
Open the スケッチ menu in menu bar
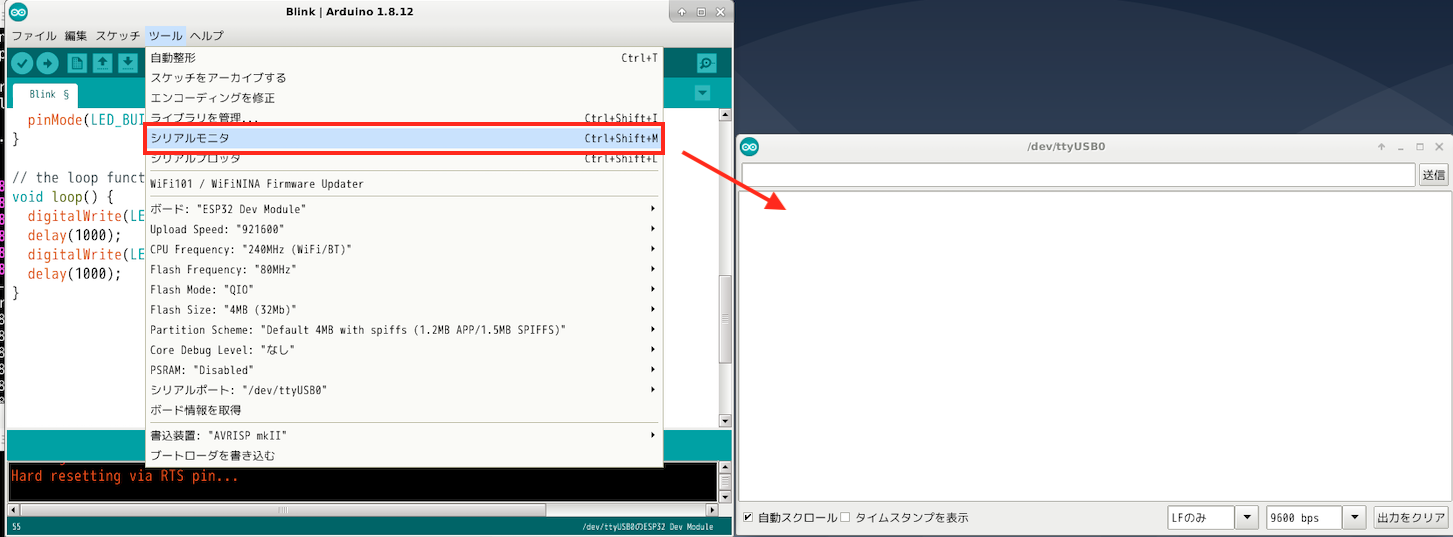[x=118, y=35]
